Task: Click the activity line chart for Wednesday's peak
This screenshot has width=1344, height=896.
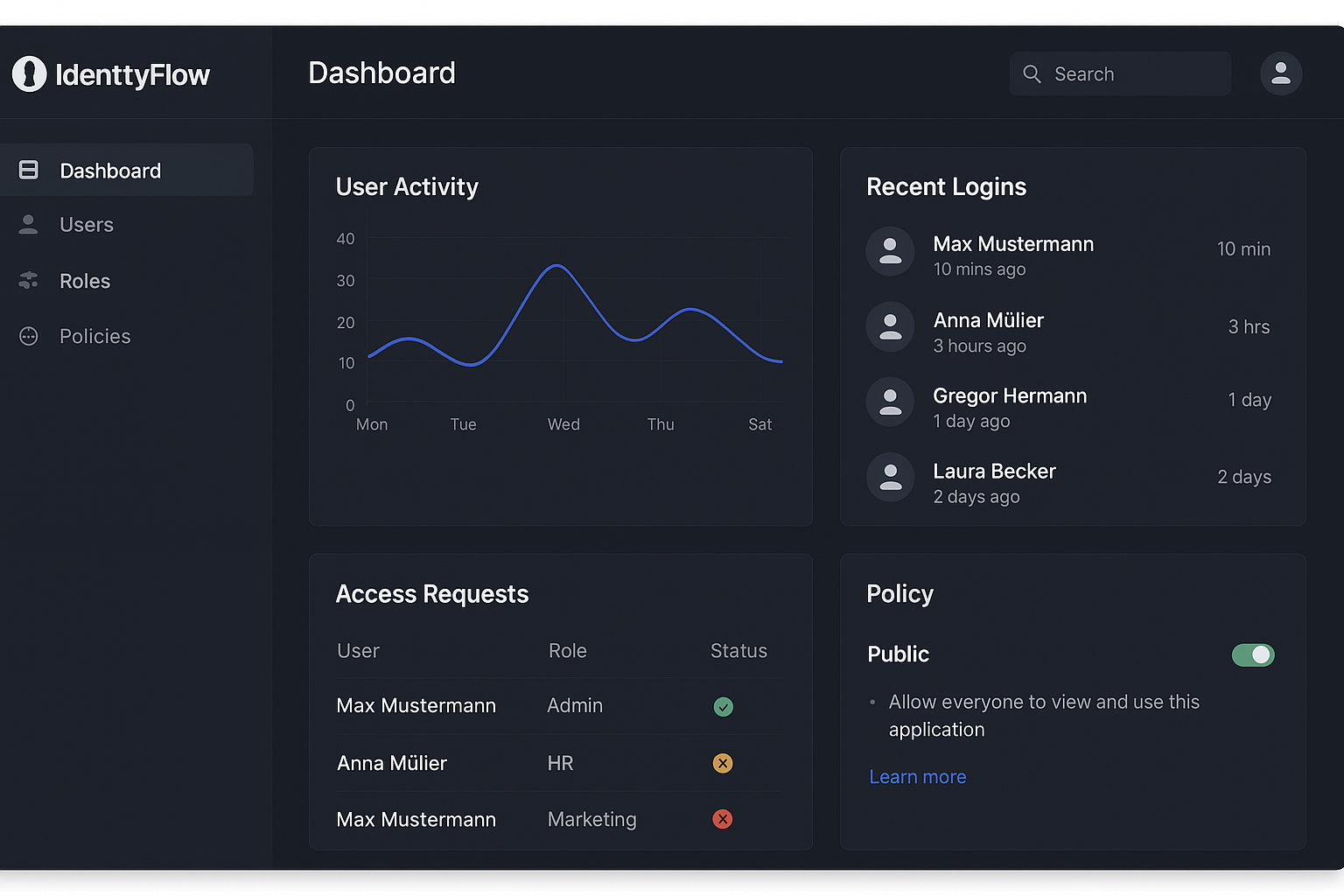Action: tap(556, 267)
